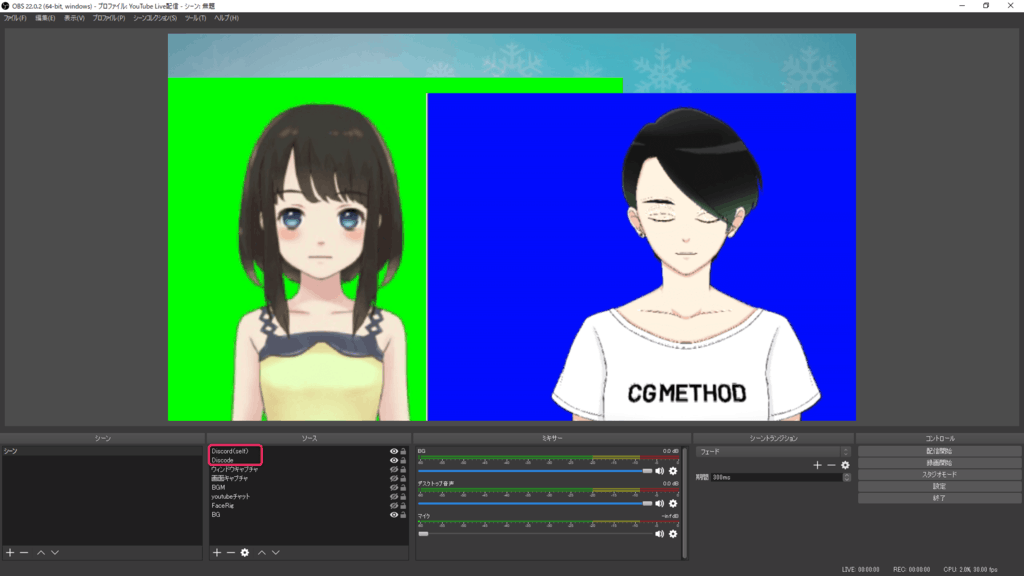1024x576 pixels.
Task: Open source properties gear icon
Action: [245, 552]
